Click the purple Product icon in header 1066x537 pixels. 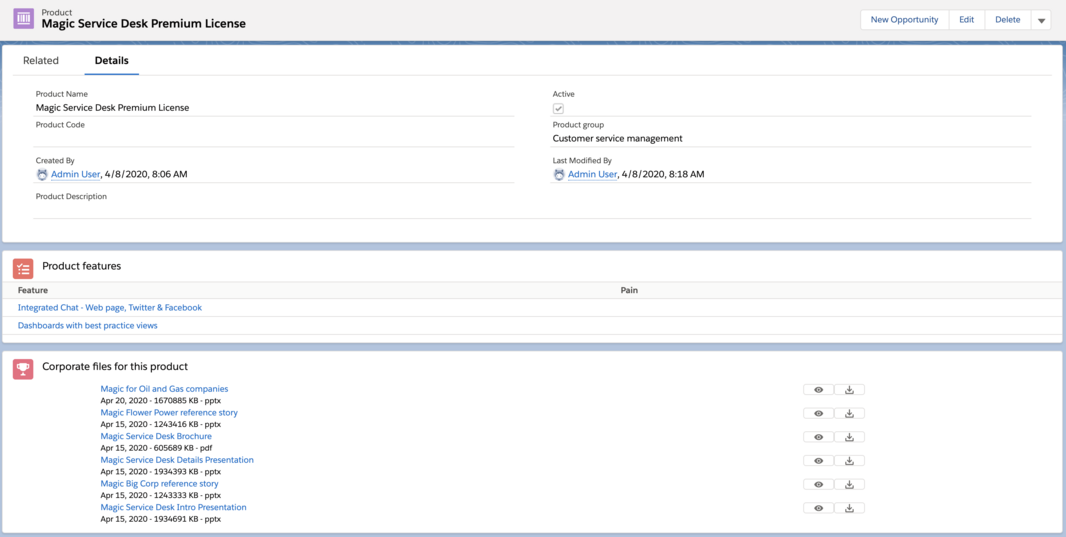(x=23, y=19)
